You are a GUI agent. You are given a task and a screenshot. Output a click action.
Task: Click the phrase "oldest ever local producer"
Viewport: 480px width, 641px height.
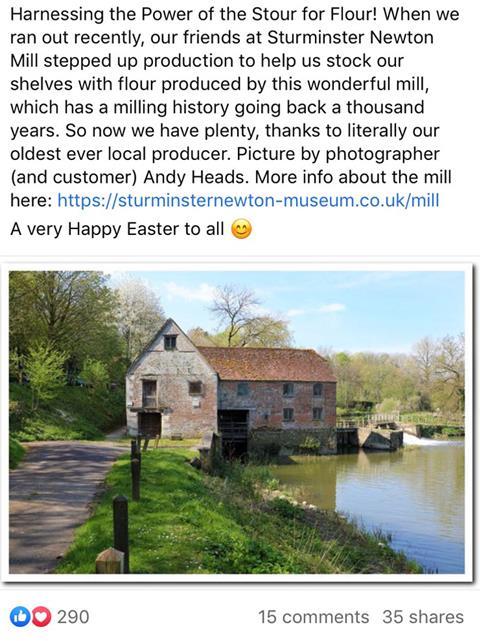(119, 154)
